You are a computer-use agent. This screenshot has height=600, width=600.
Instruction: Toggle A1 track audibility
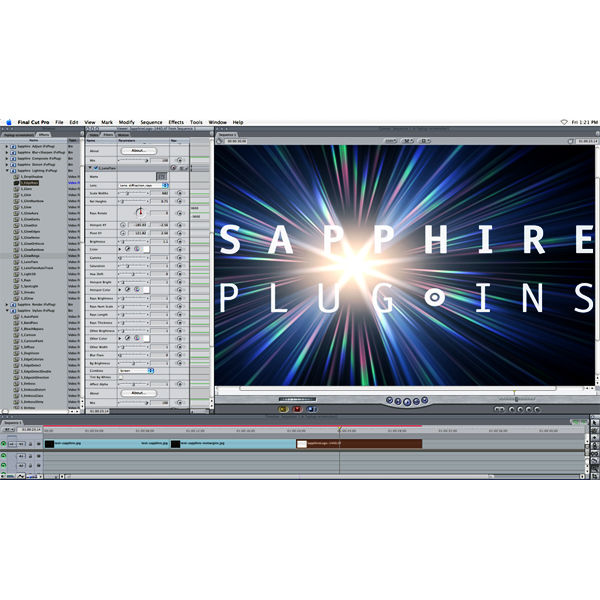3,456
